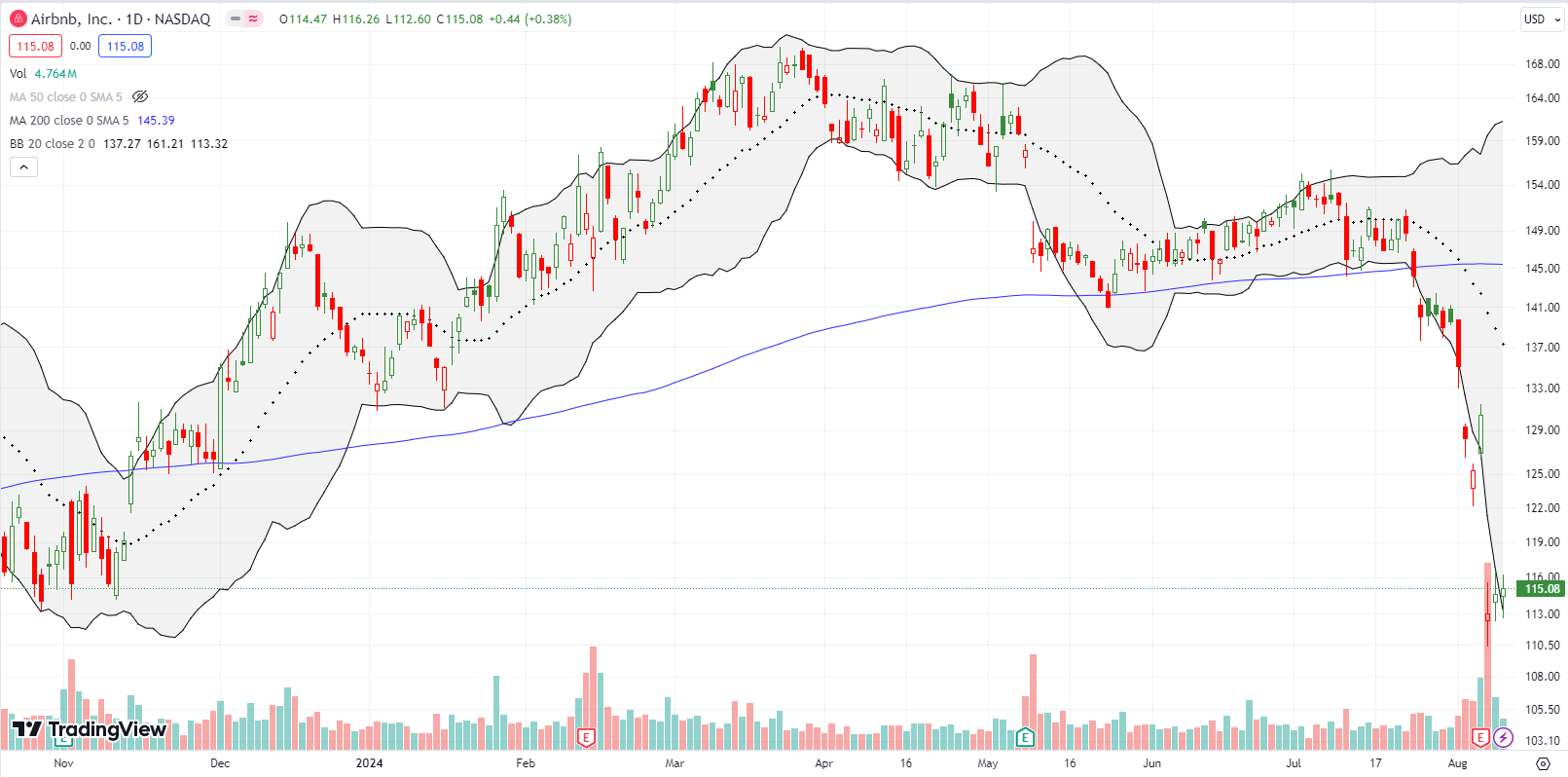Click the blue 115.08 buy price button

[126, 46]
